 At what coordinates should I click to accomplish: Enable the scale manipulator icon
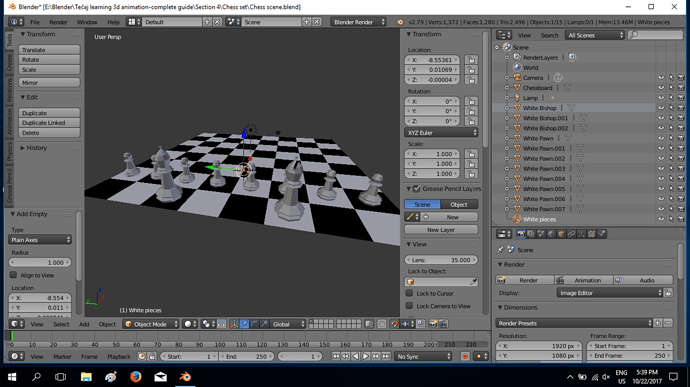coord(264,324)
